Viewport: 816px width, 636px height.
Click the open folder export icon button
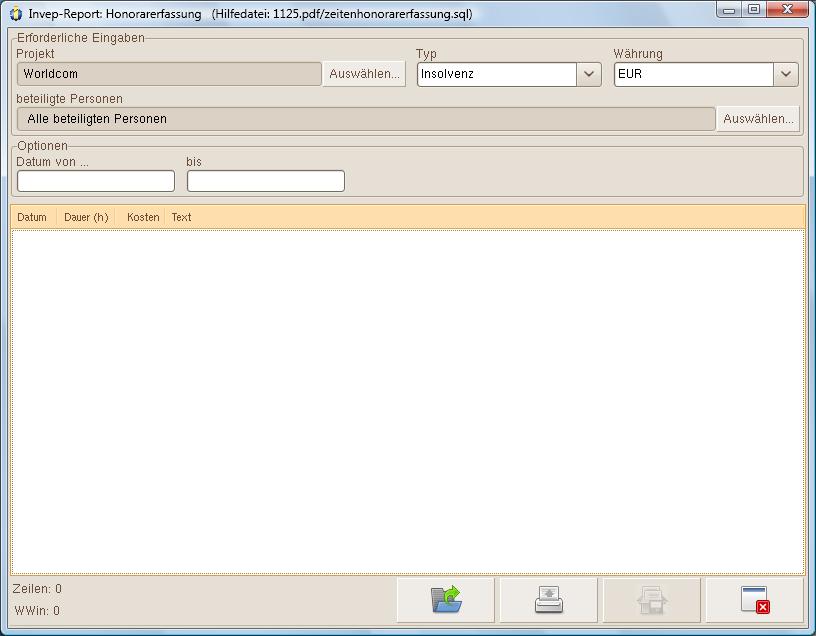tap(445, 600)
